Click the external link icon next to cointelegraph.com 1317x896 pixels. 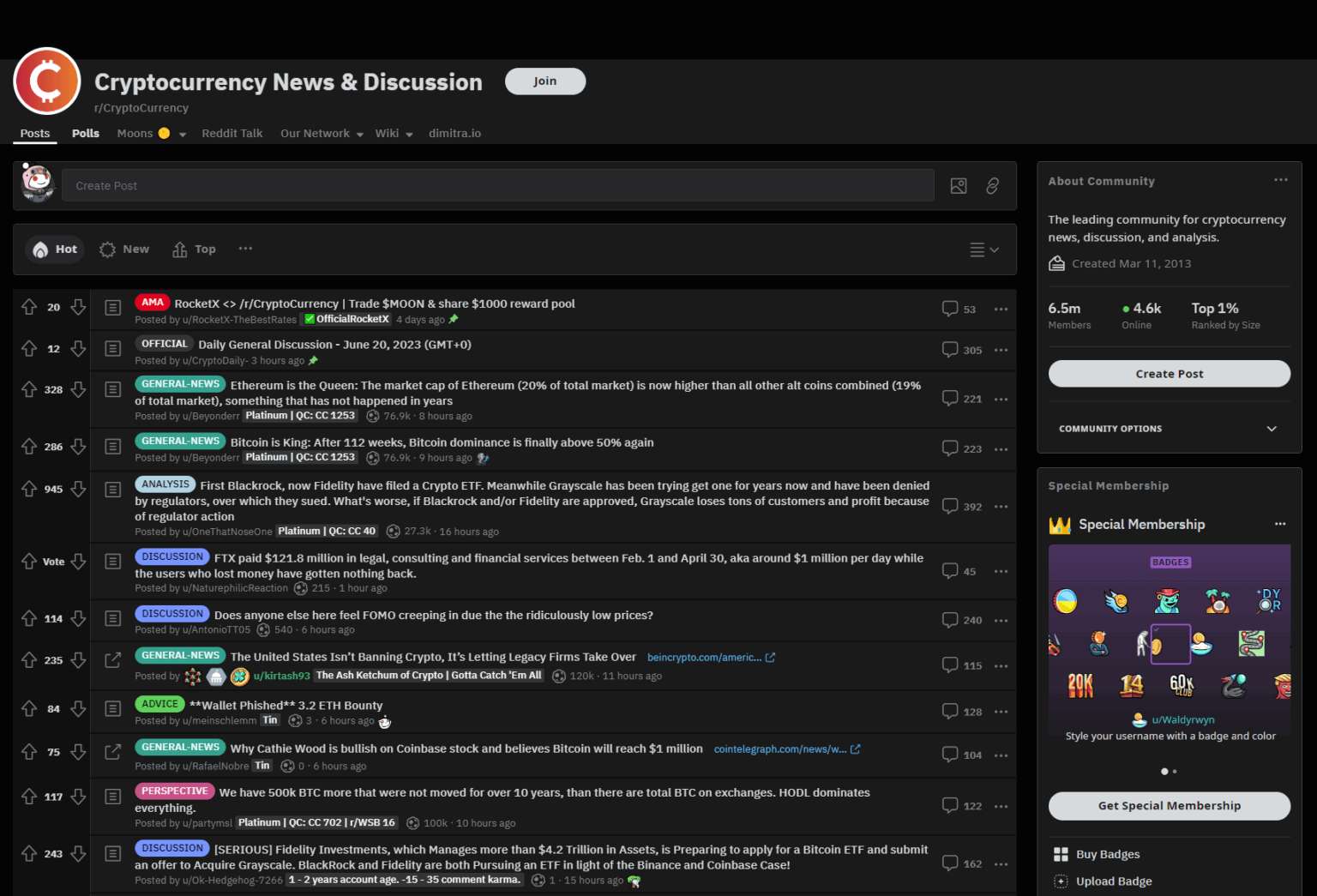pyautogui.click(x=855, y=749)
